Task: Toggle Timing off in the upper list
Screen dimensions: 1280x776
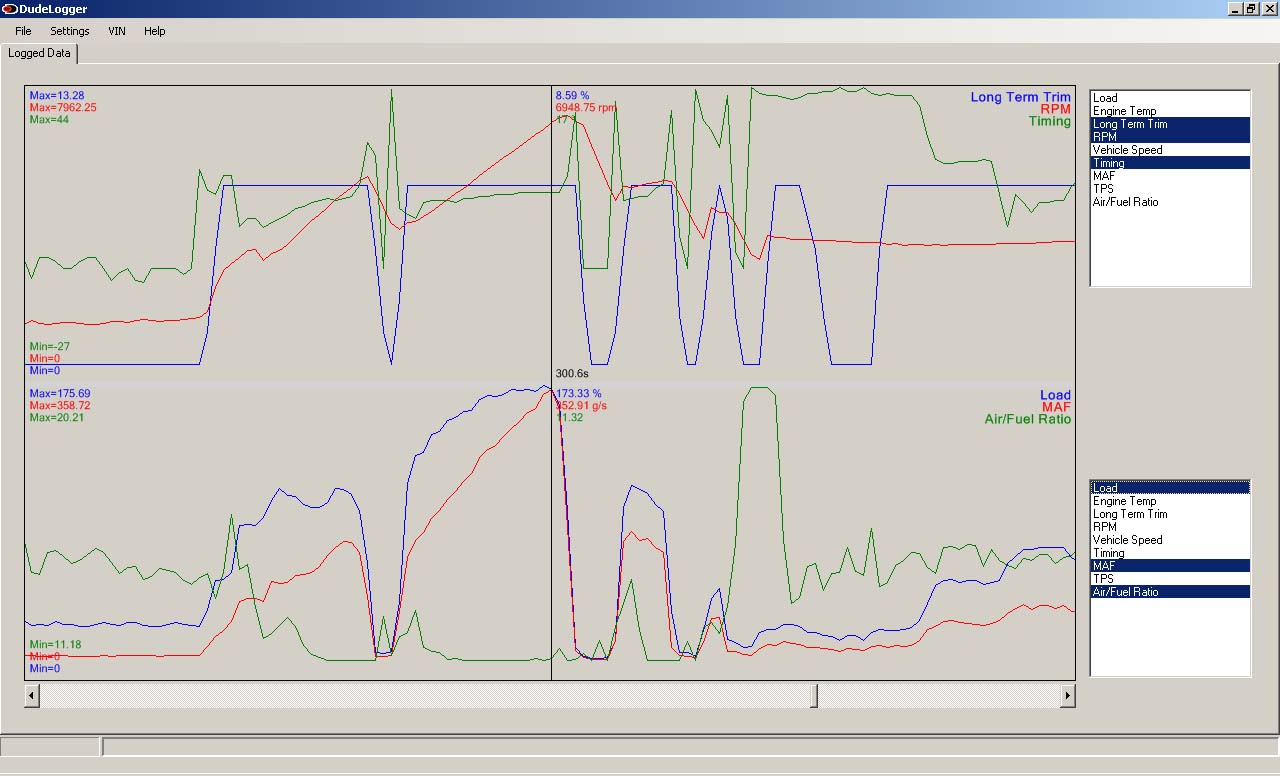Action: 1108,163
